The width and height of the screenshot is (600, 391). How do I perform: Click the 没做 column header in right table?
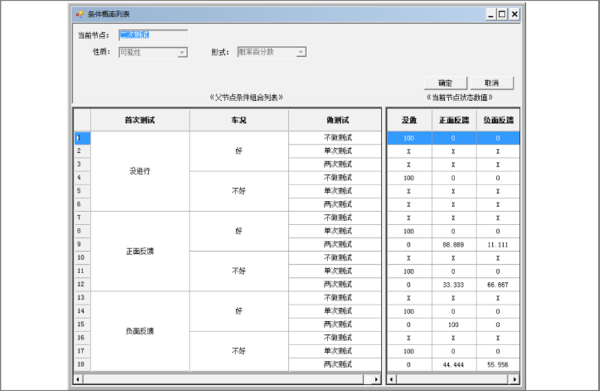(x=409, y=120)
